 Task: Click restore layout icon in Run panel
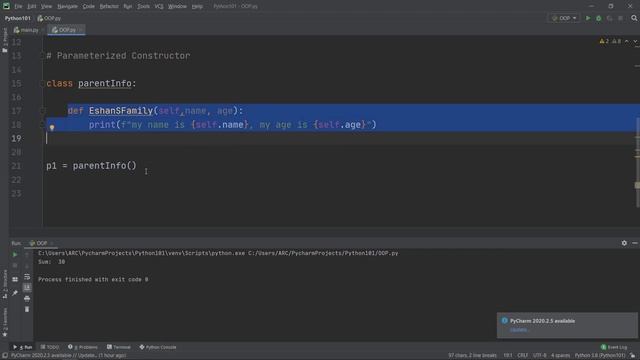coord(15,279)
